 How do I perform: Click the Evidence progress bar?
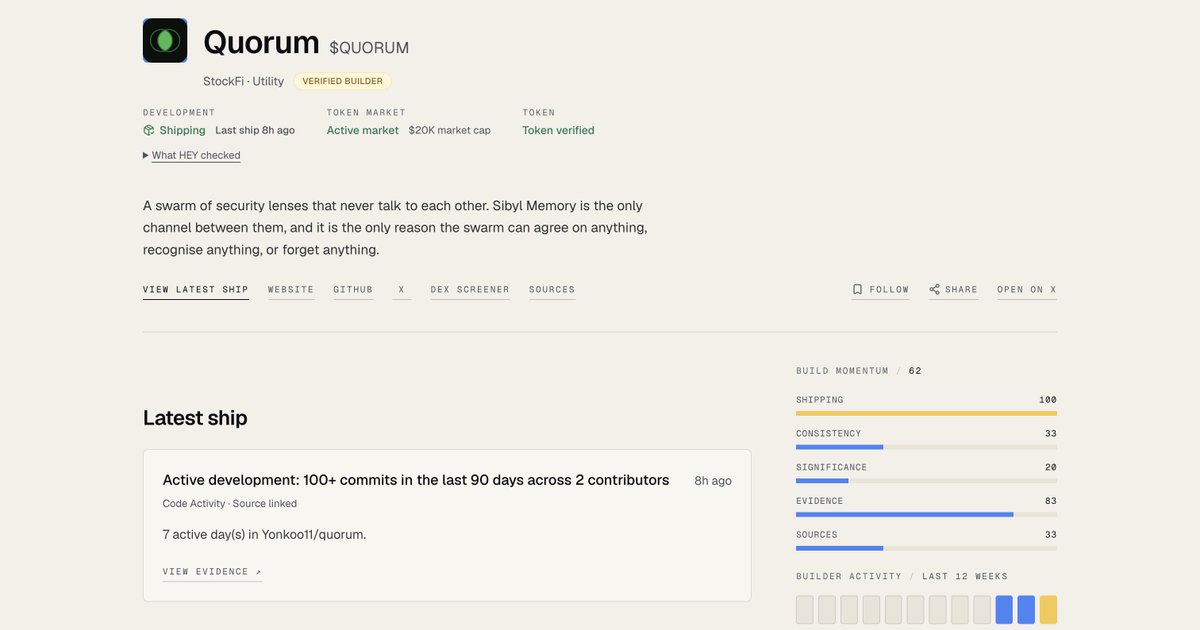tap(926, 514)
